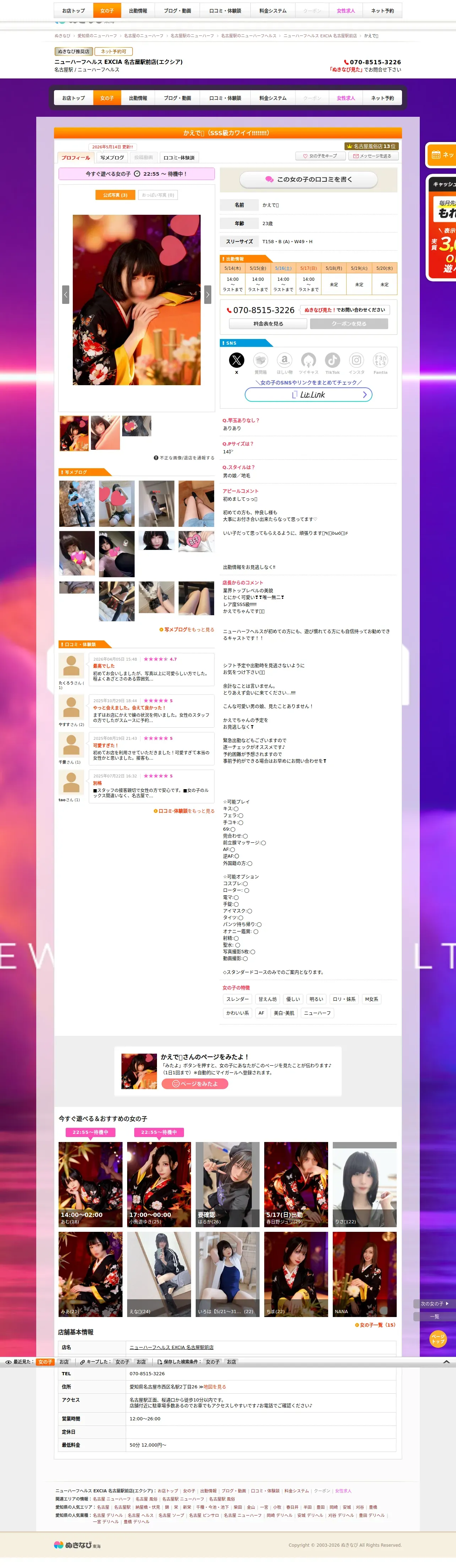The width and height of the screenshot is (456, 1568).
Task: Click the M女系 feature tag
Action: point(371,999)
